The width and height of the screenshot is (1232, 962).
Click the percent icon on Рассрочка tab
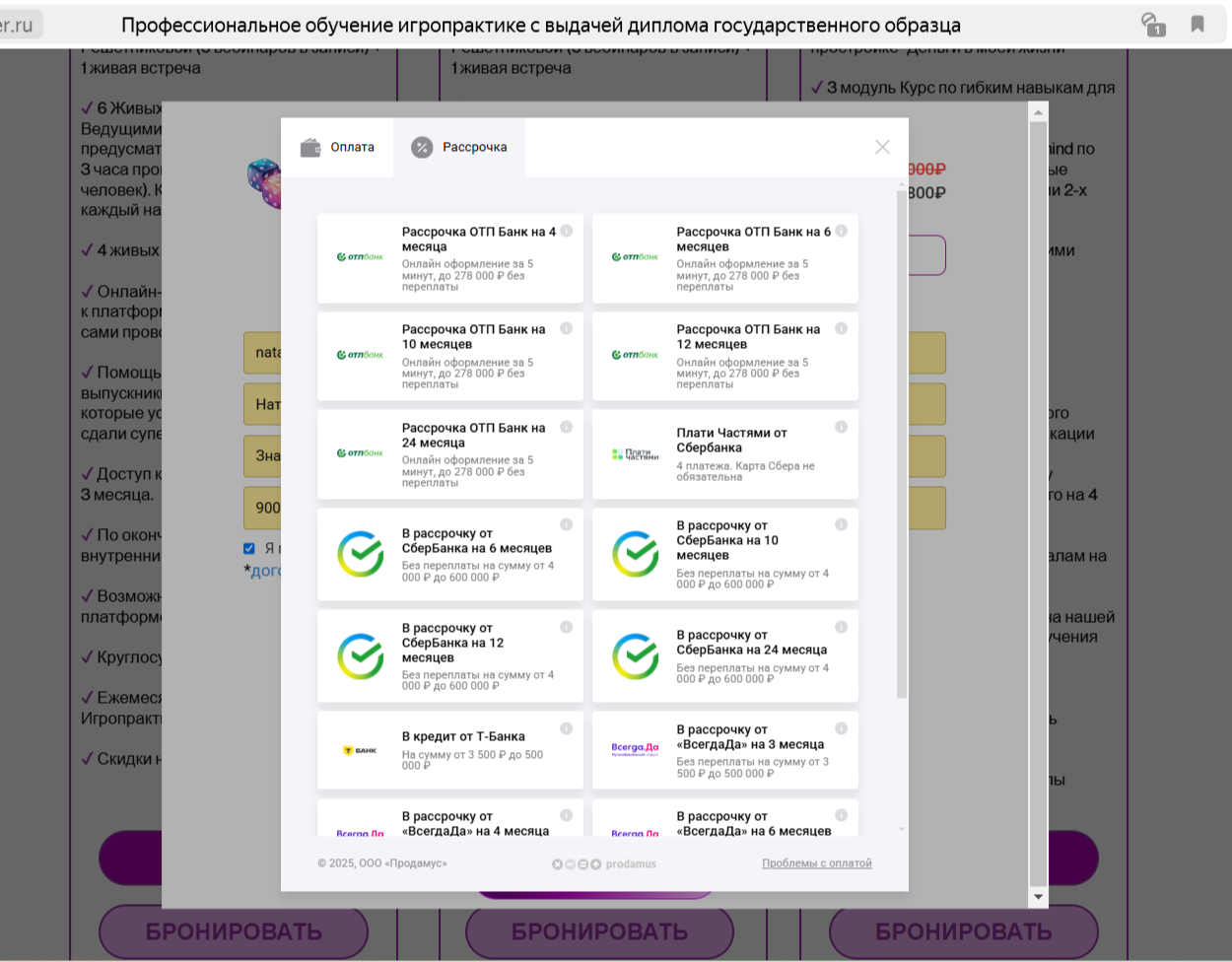click(422, 148)
